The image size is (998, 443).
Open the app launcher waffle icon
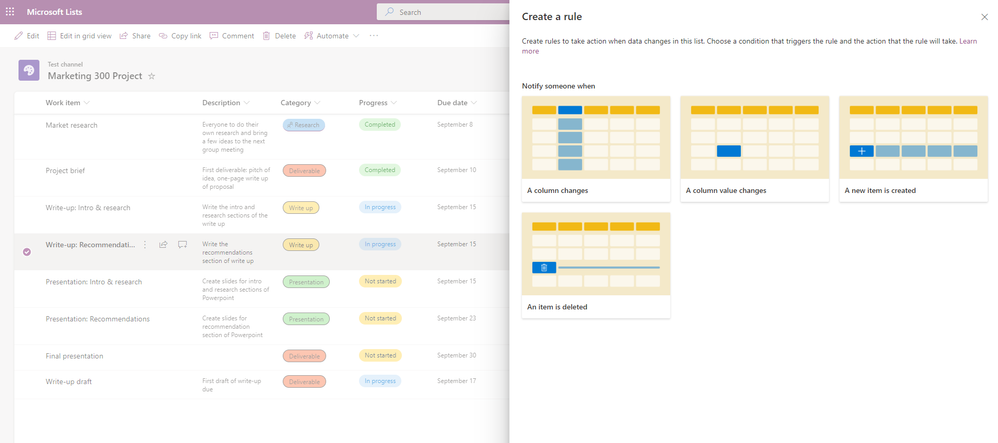click(x=11, y=11)
